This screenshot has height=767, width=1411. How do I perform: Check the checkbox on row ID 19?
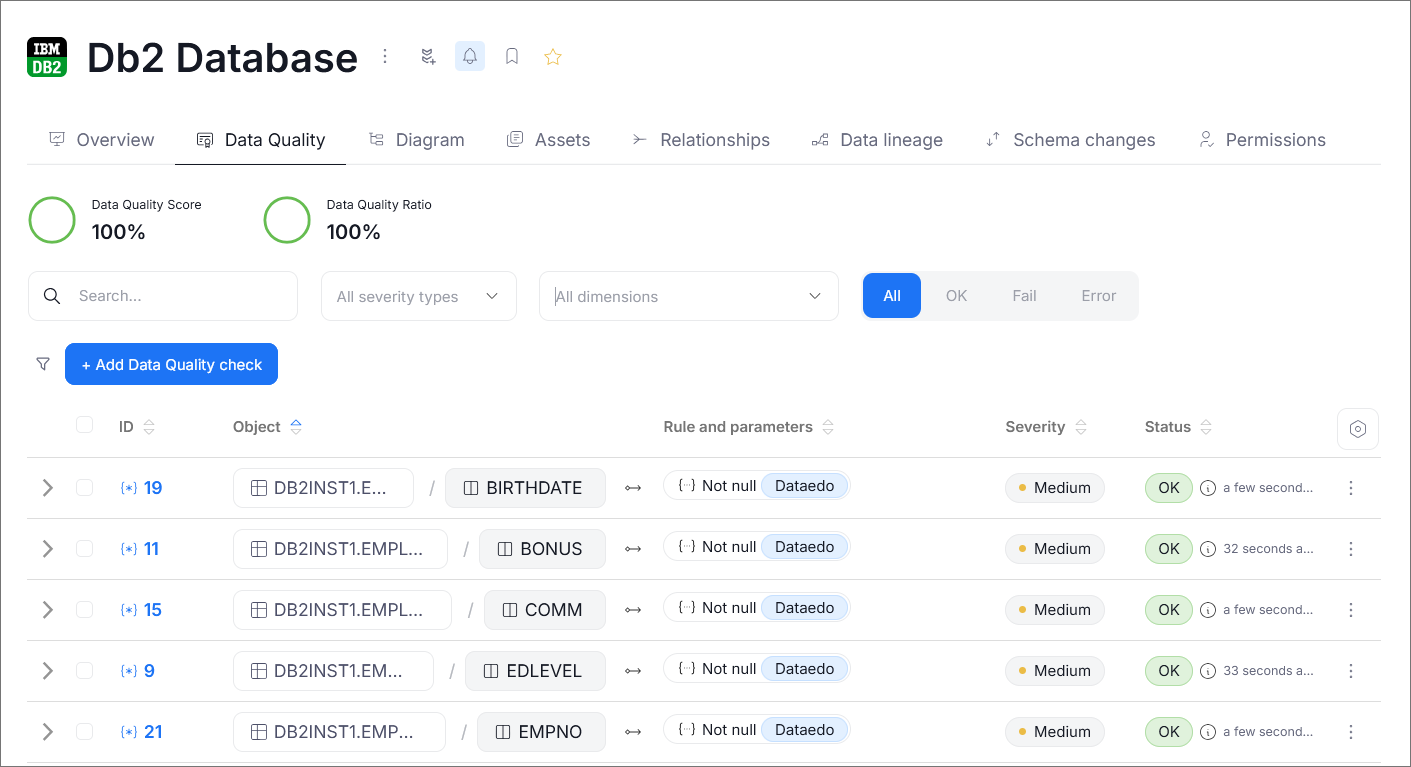[84, 487]
